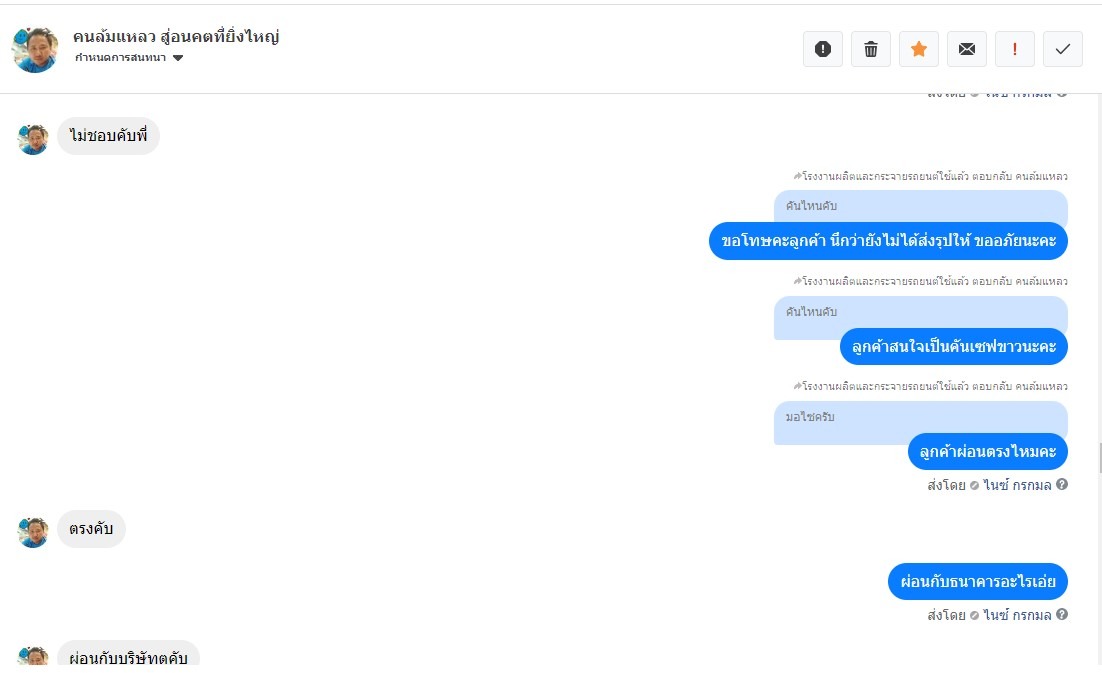Click the vertical scrollbar thumb on the right

tap(1099, 458)
